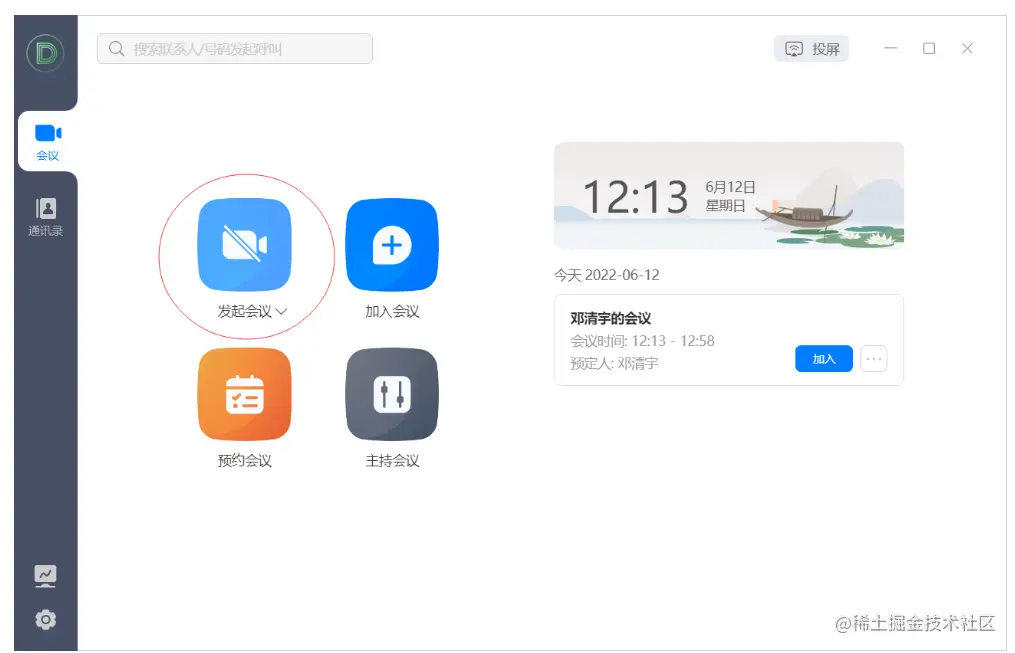Click the 主持会议 host meeting icon

point(391,393)
